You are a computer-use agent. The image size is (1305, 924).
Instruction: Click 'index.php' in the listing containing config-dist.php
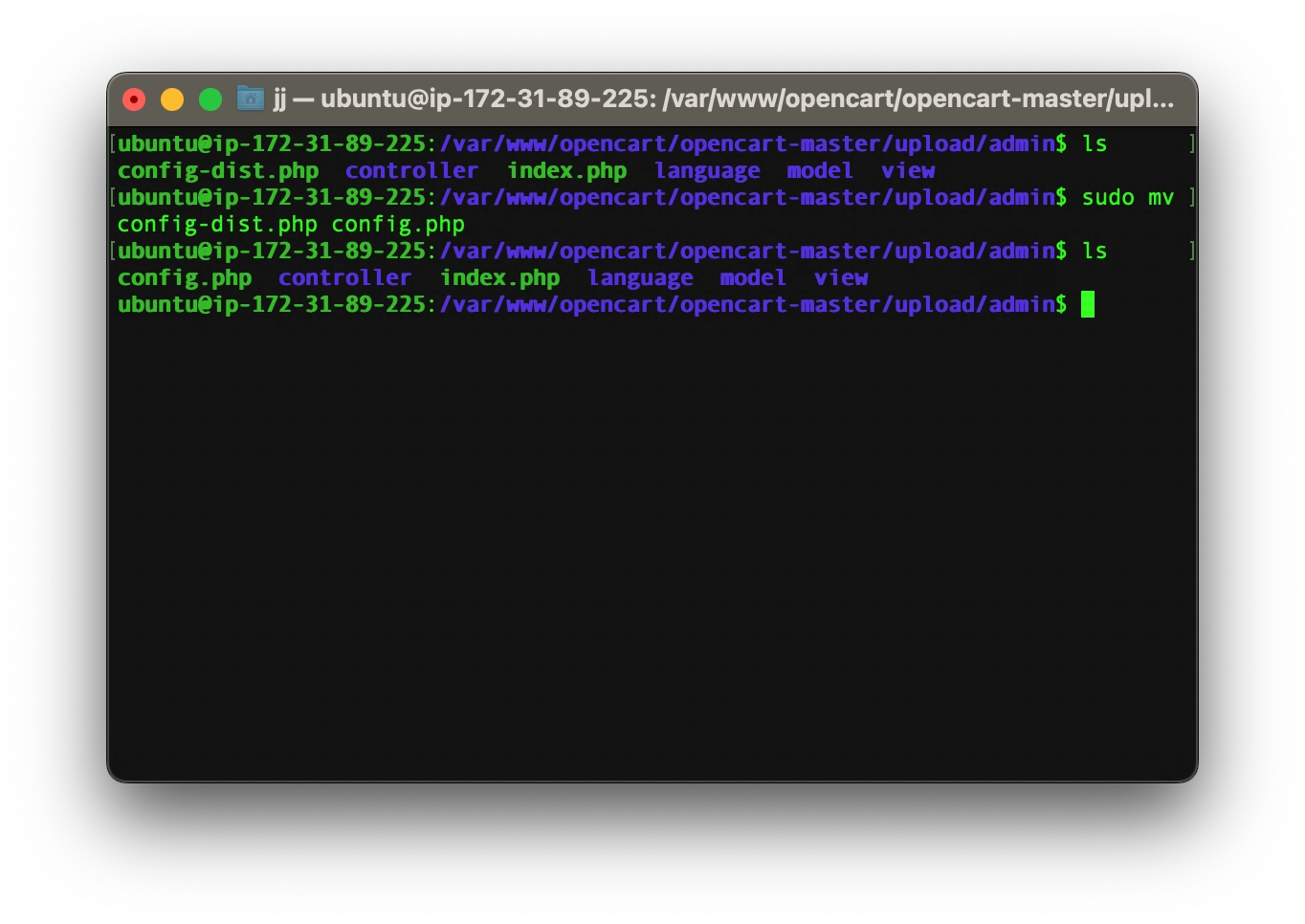point(567,171)
